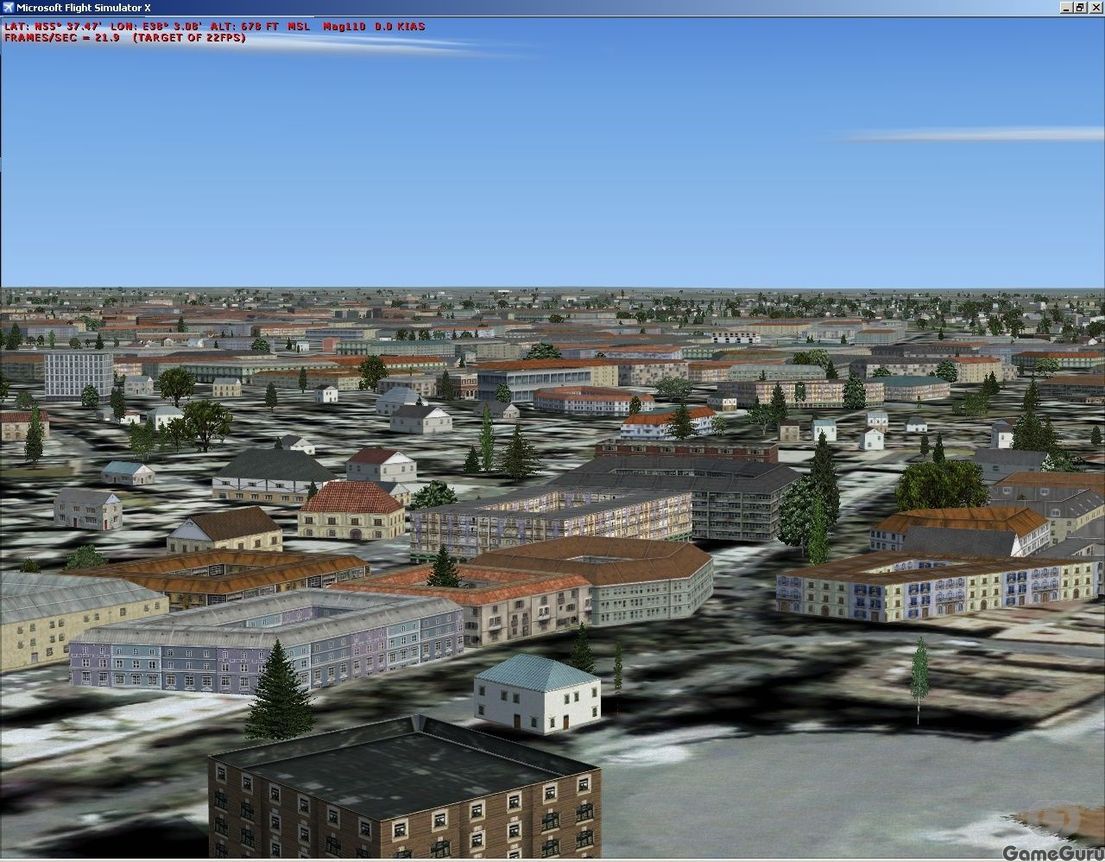Click the "Mag110" heading readout
Viewport: 1105px width, 862px height.
point(345,27)
